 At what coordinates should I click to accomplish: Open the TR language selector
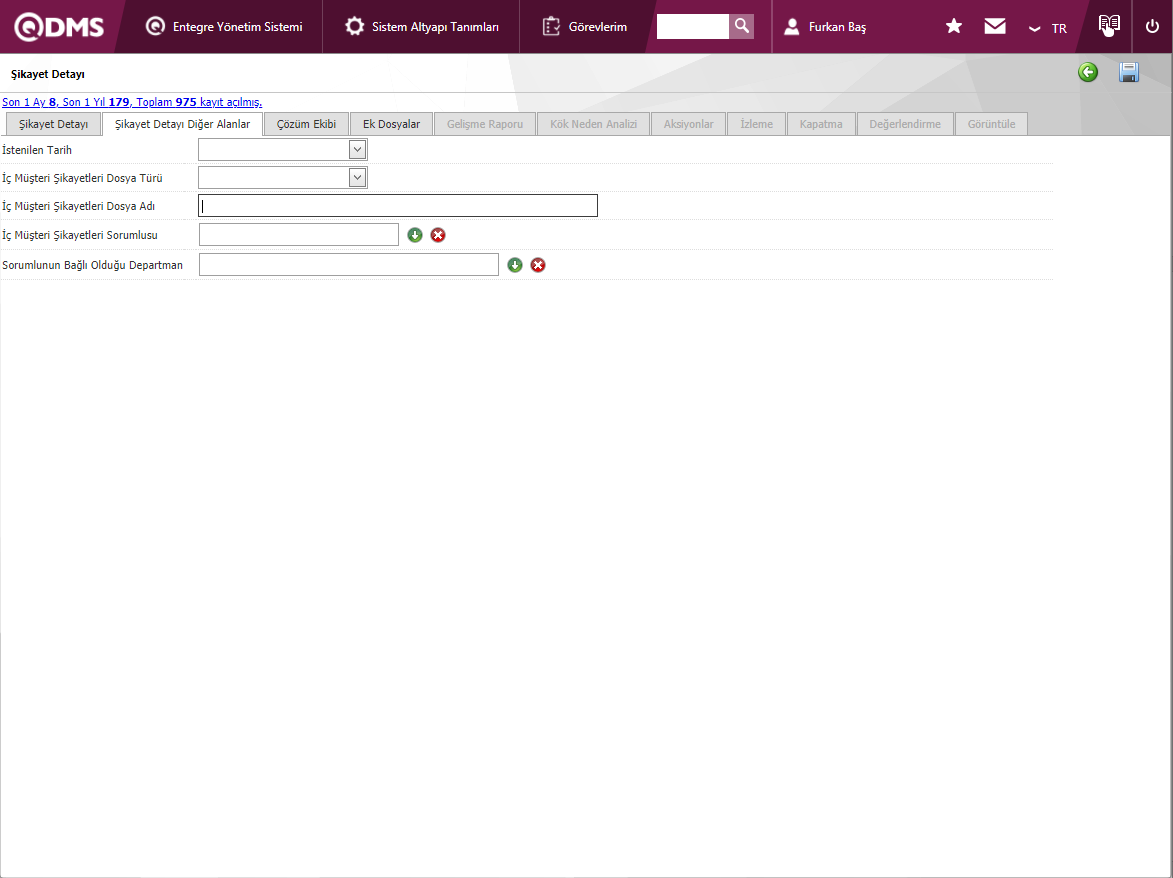tap(1048, 28)
